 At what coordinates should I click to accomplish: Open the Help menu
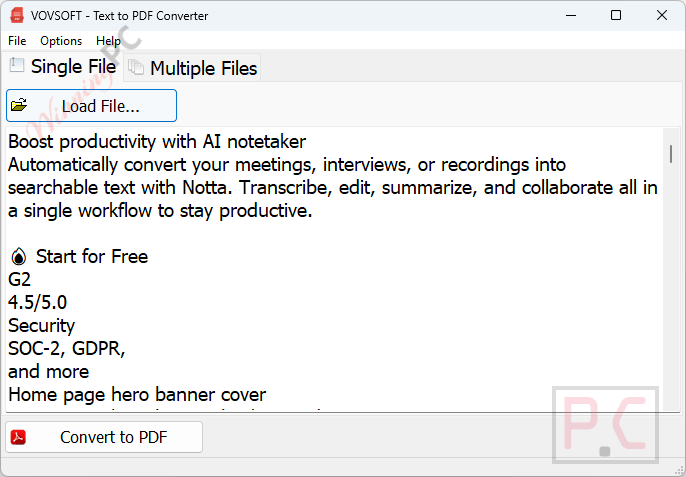pos(108,41)
